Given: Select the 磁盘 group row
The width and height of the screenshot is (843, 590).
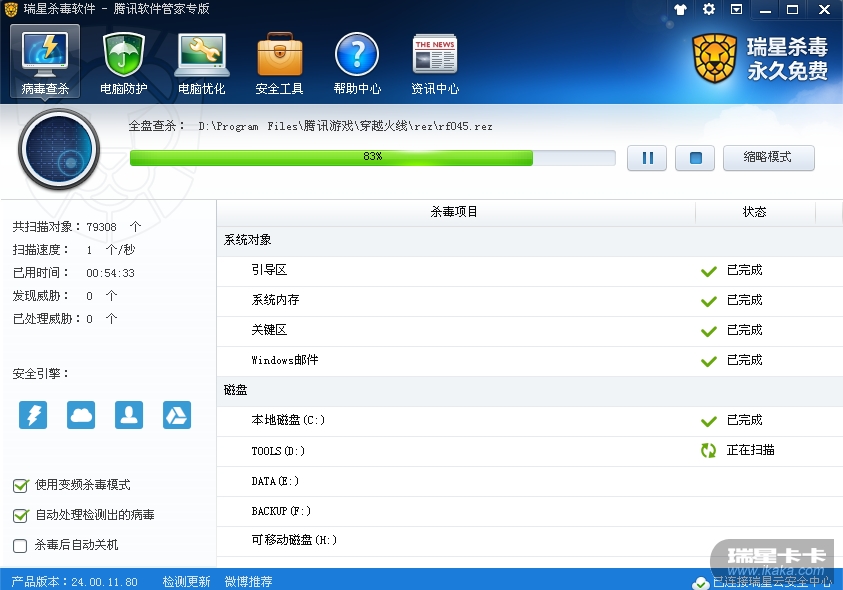Looking at the screenshot, I should pos(530,391).
